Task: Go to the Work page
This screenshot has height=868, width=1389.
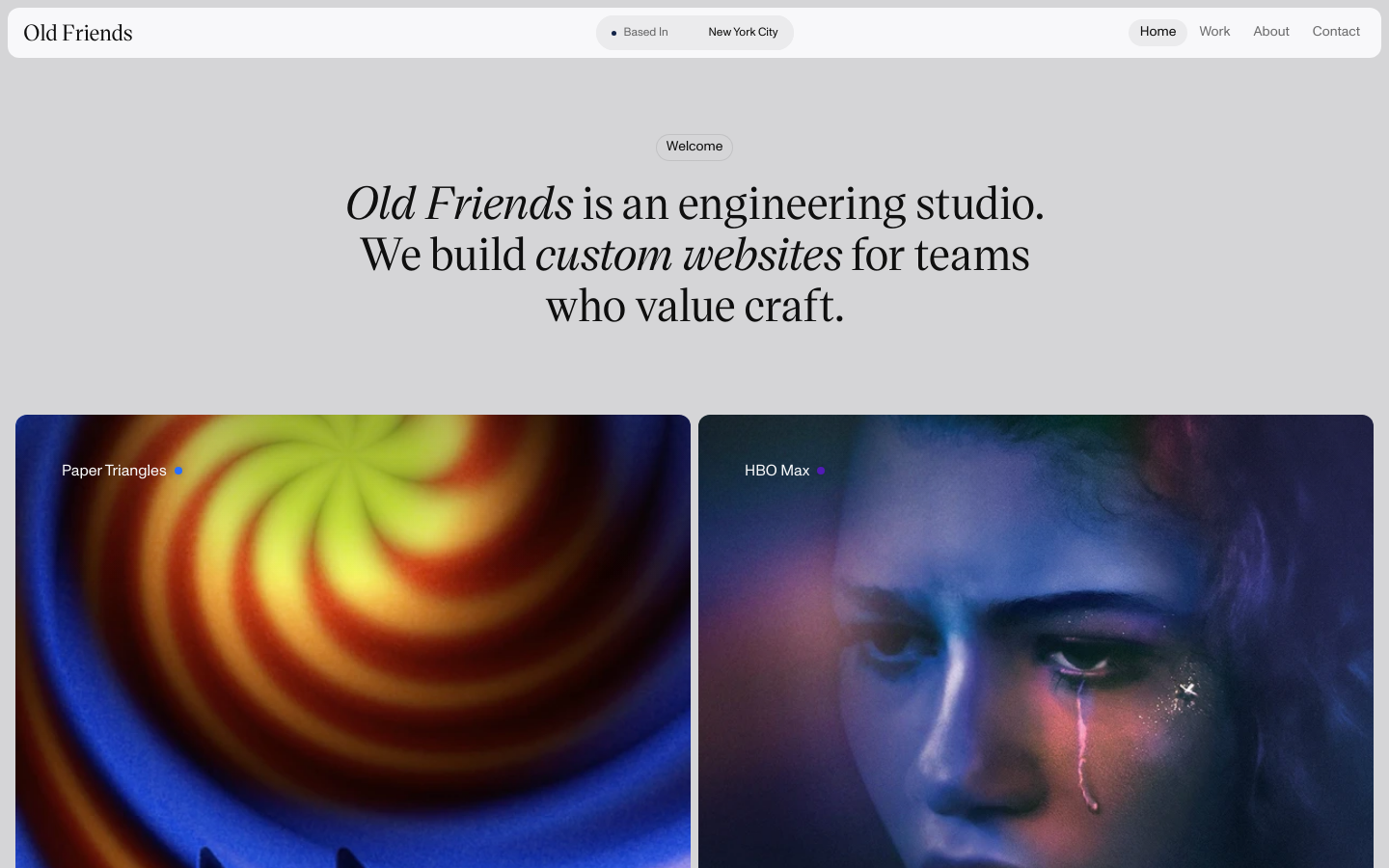Action: click(x=1214, y=32)
